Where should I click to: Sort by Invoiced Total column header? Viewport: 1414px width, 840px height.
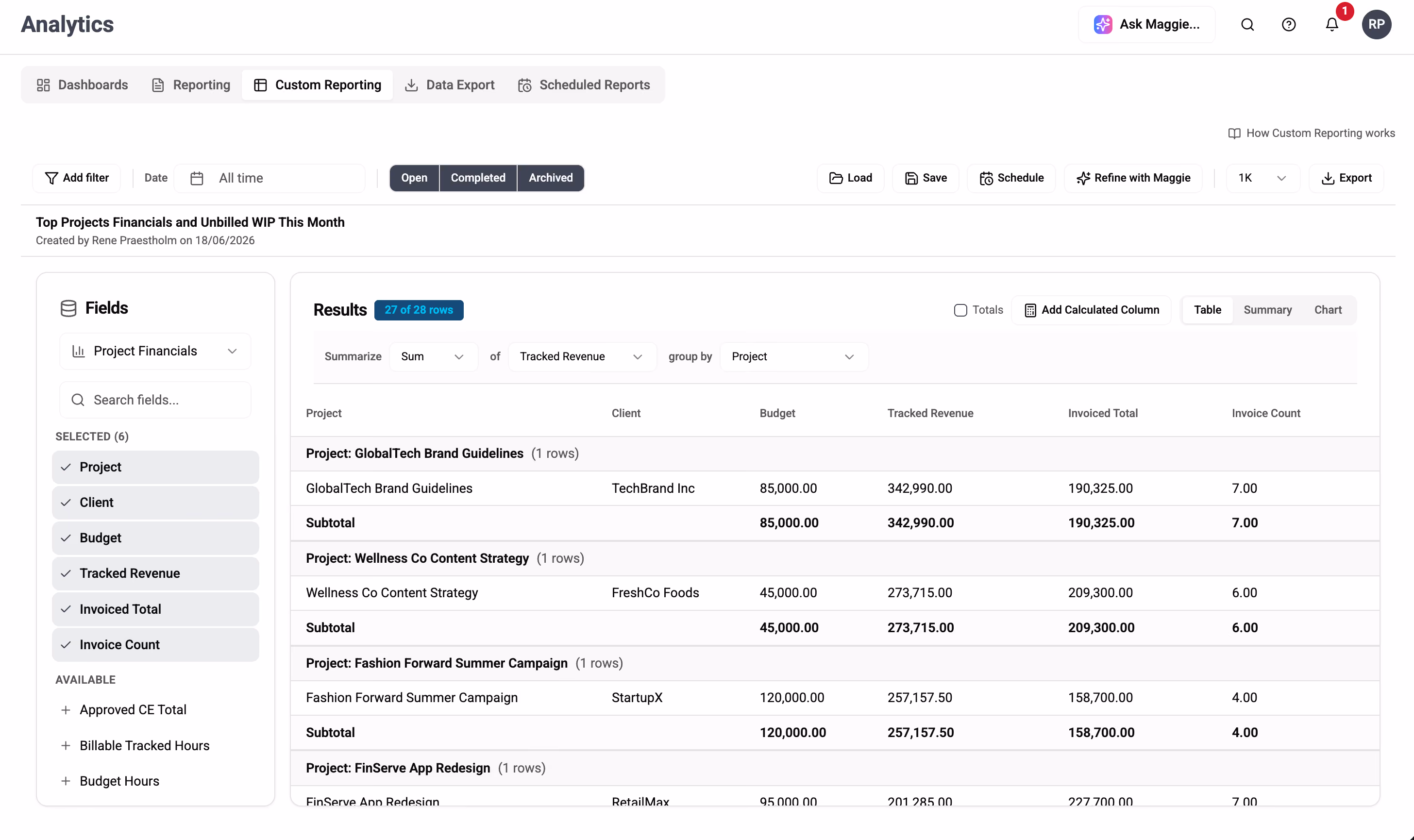(1103, 414)
